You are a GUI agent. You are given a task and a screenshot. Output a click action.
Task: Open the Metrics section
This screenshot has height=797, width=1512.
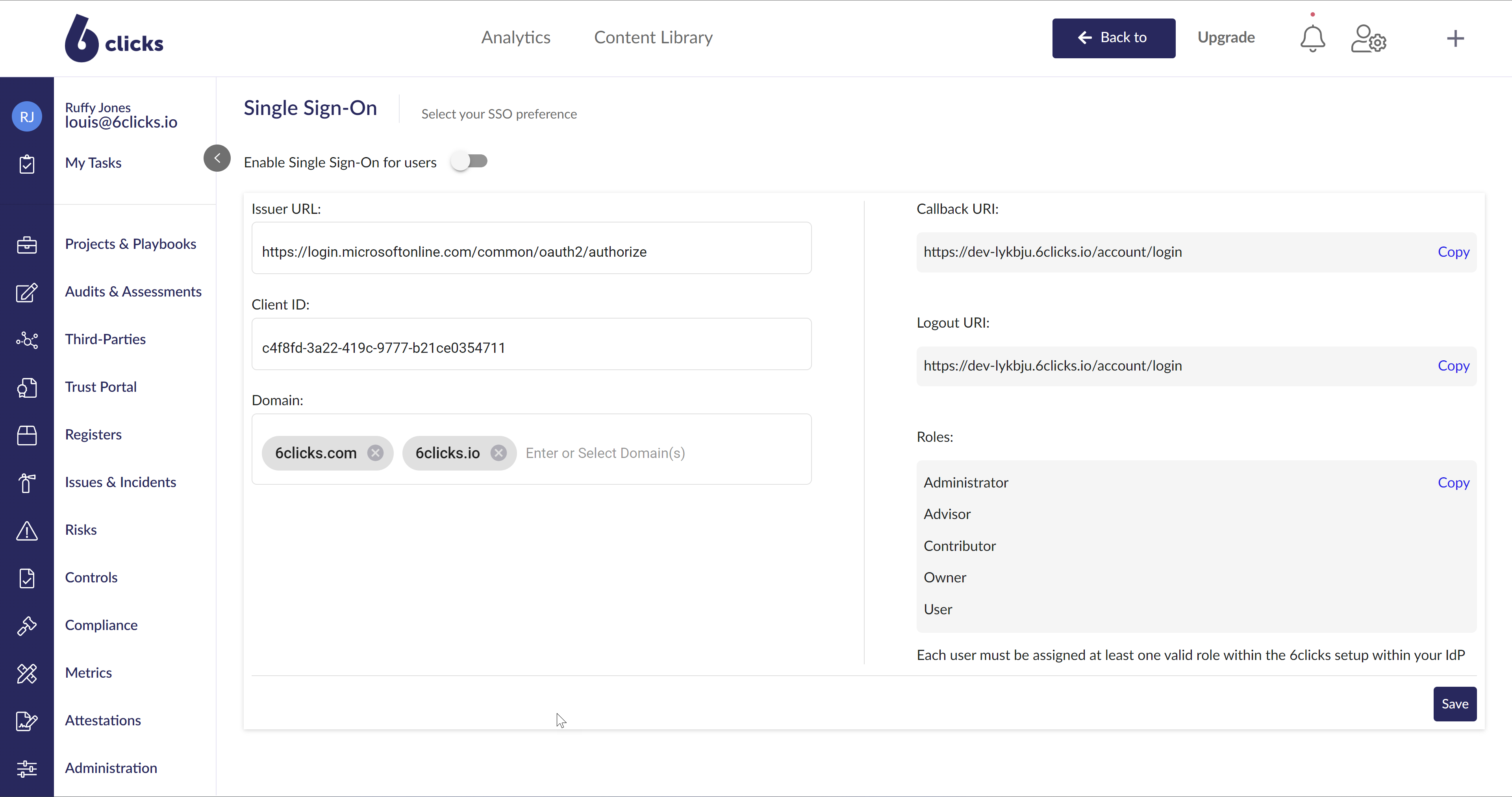tap(89, 673)
